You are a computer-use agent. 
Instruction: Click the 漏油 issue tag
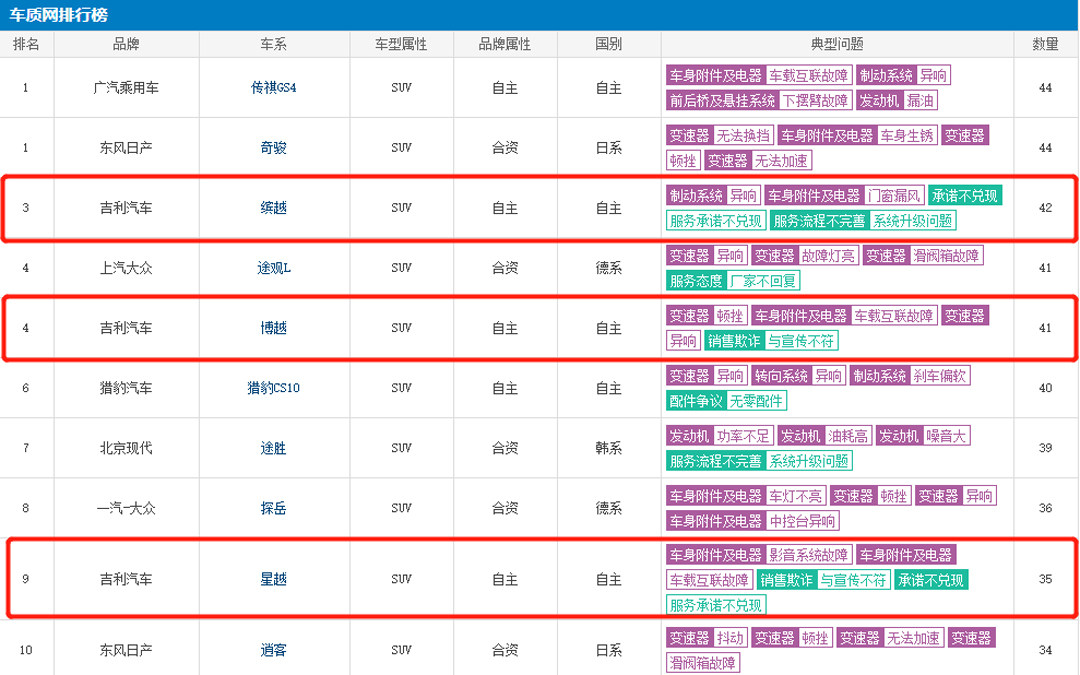click(x=920, y=101)
